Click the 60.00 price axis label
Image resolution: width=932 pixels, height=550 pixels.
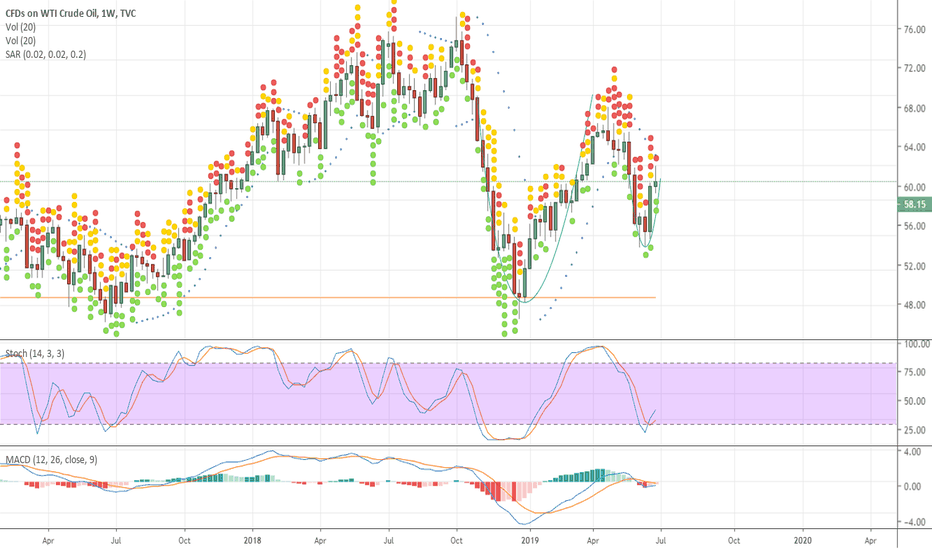[914, 187]
